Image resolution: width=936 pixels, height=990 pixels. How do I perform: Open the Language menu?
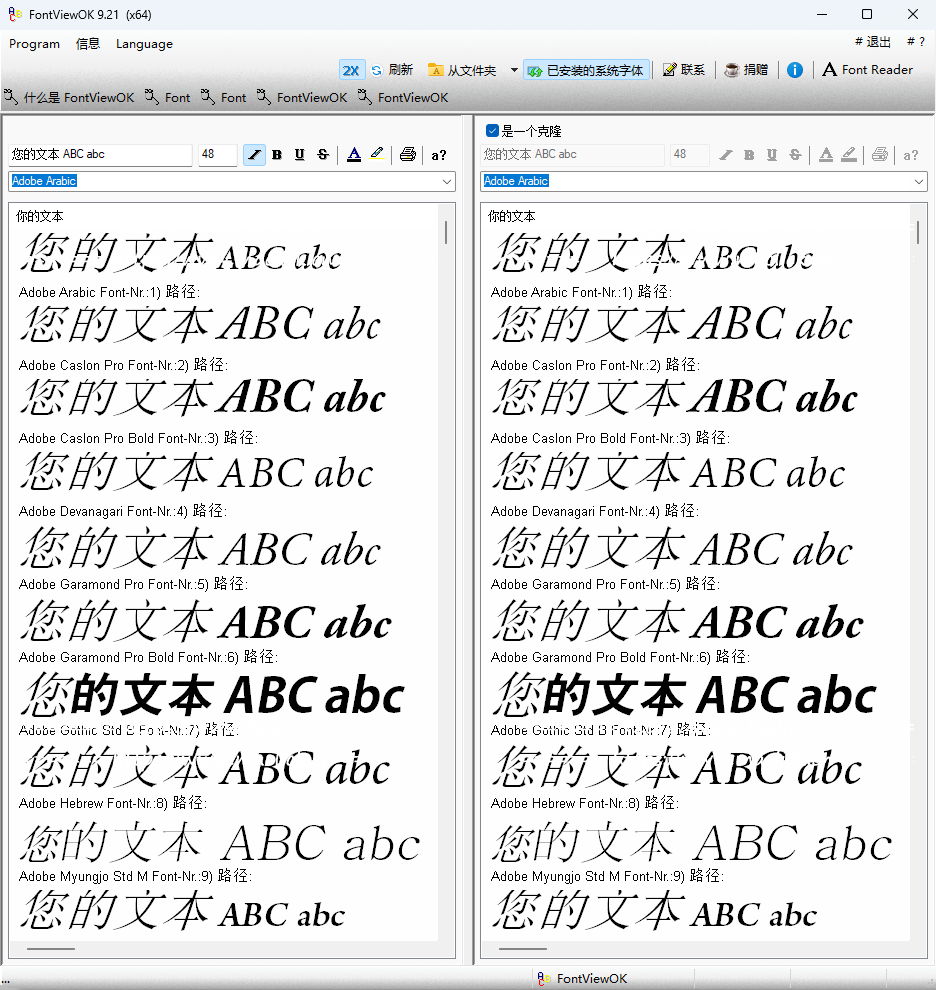[x=144, y=44]
